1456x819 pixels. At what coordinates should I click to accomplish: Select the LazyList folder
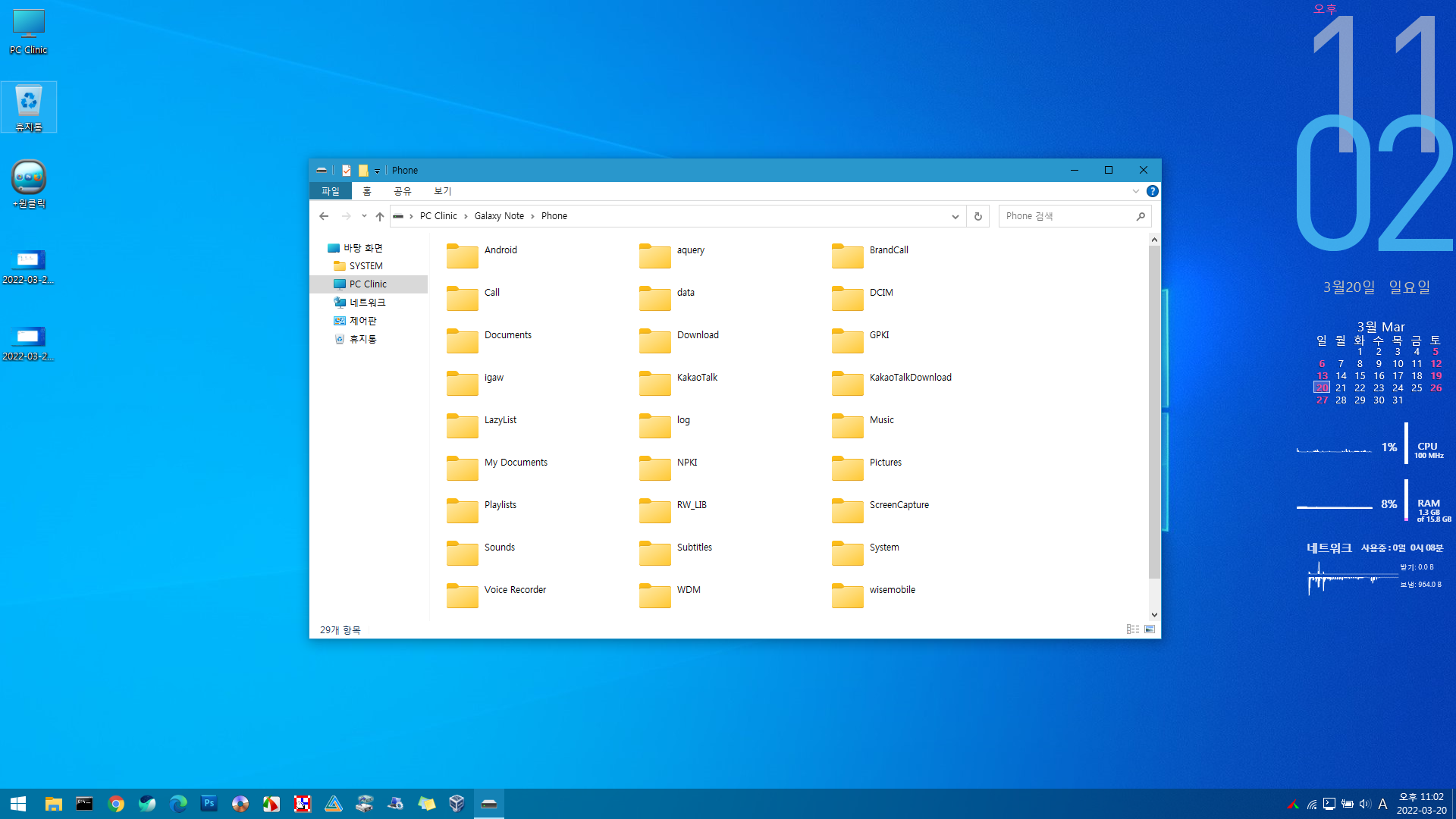[482, 425]
